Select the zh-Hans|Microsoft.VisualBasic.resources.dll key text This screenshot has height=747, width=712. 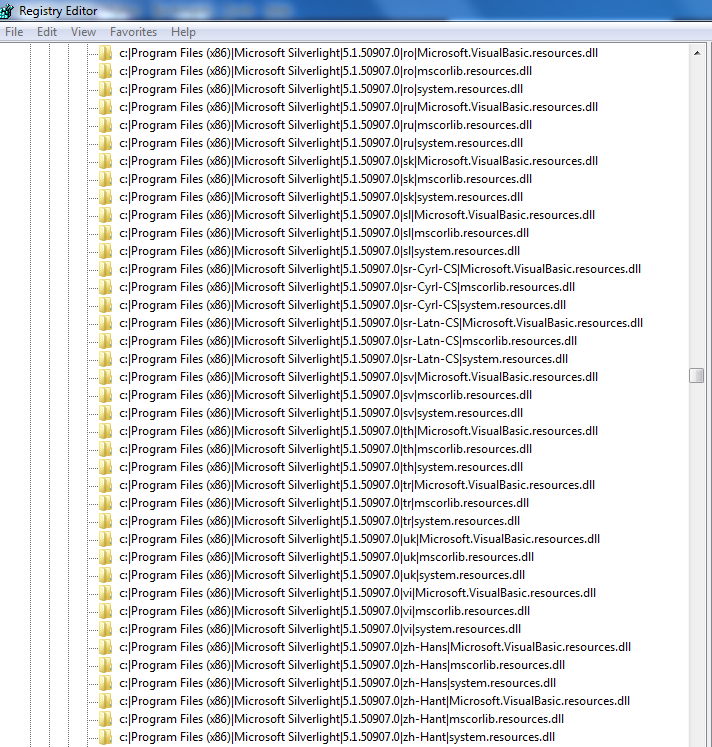(375, 647)
